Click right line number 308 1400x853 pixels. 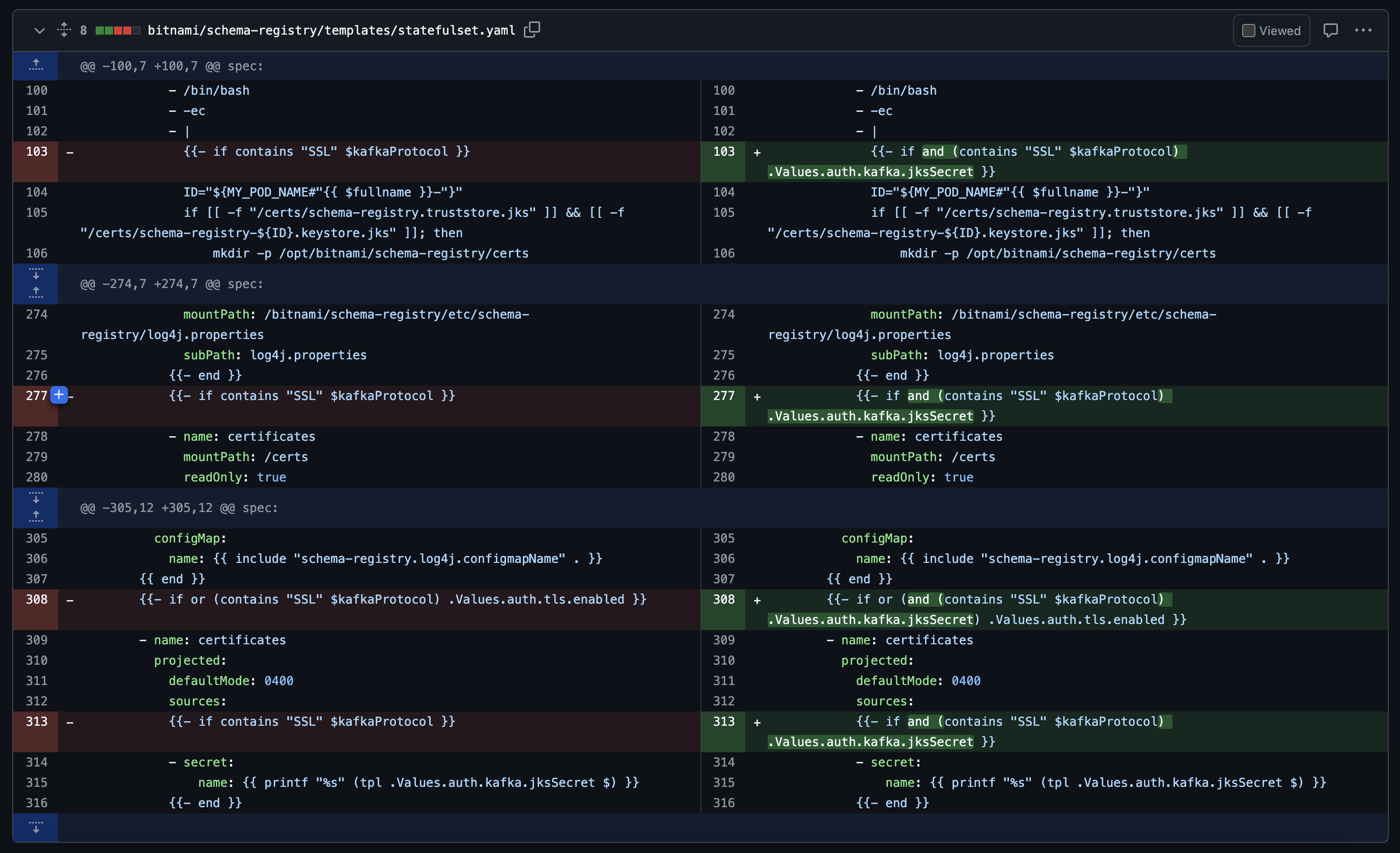723,599
